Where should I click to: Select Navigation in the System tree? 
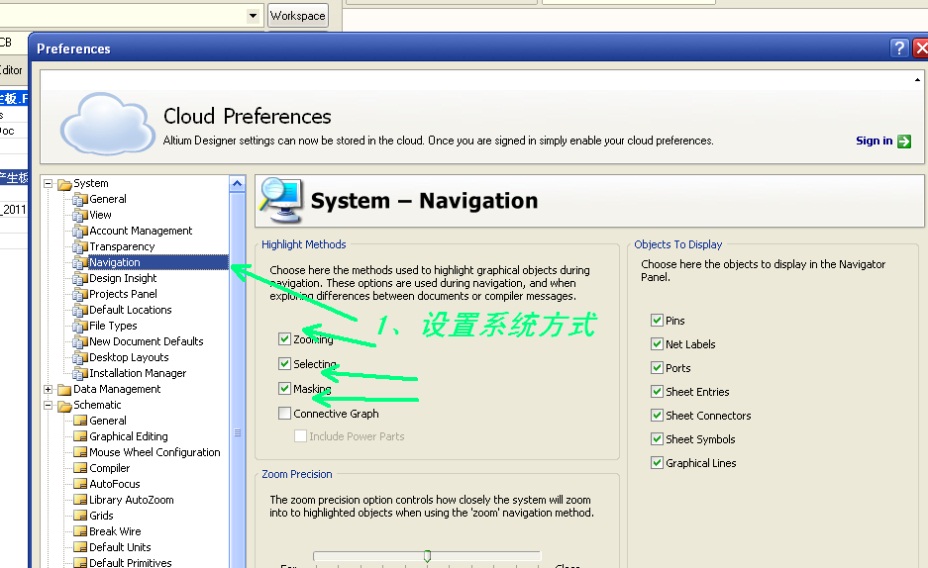coord(115,262)
